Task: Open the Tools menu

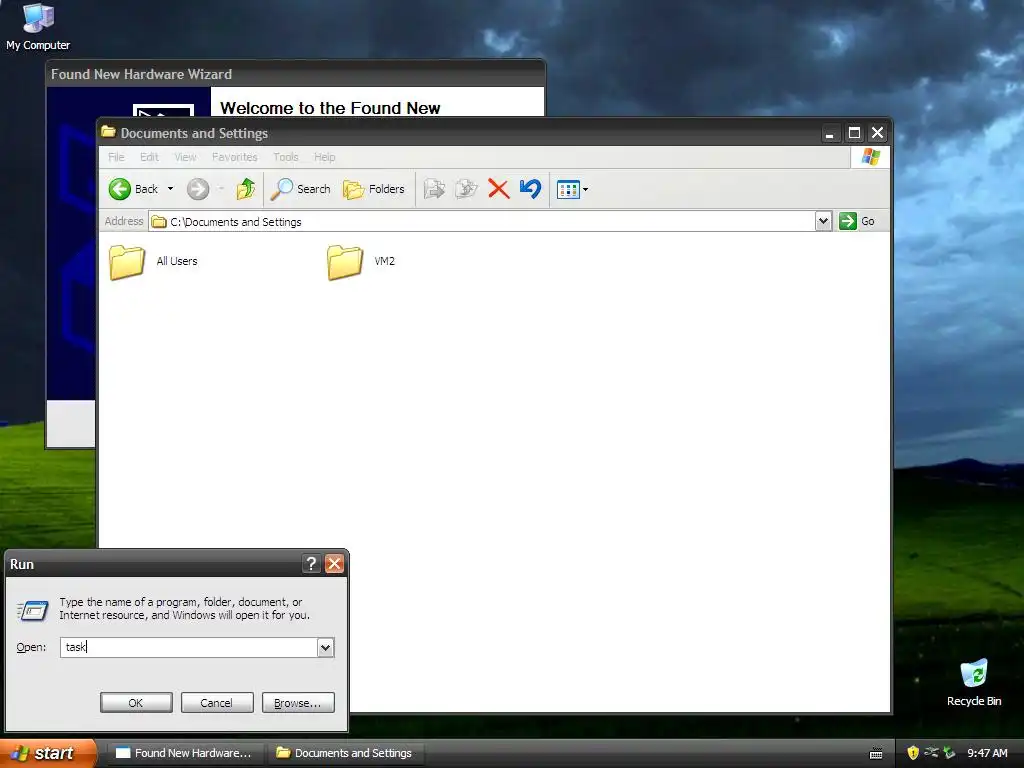Action: pyautogui.click(x=285, y=157)
